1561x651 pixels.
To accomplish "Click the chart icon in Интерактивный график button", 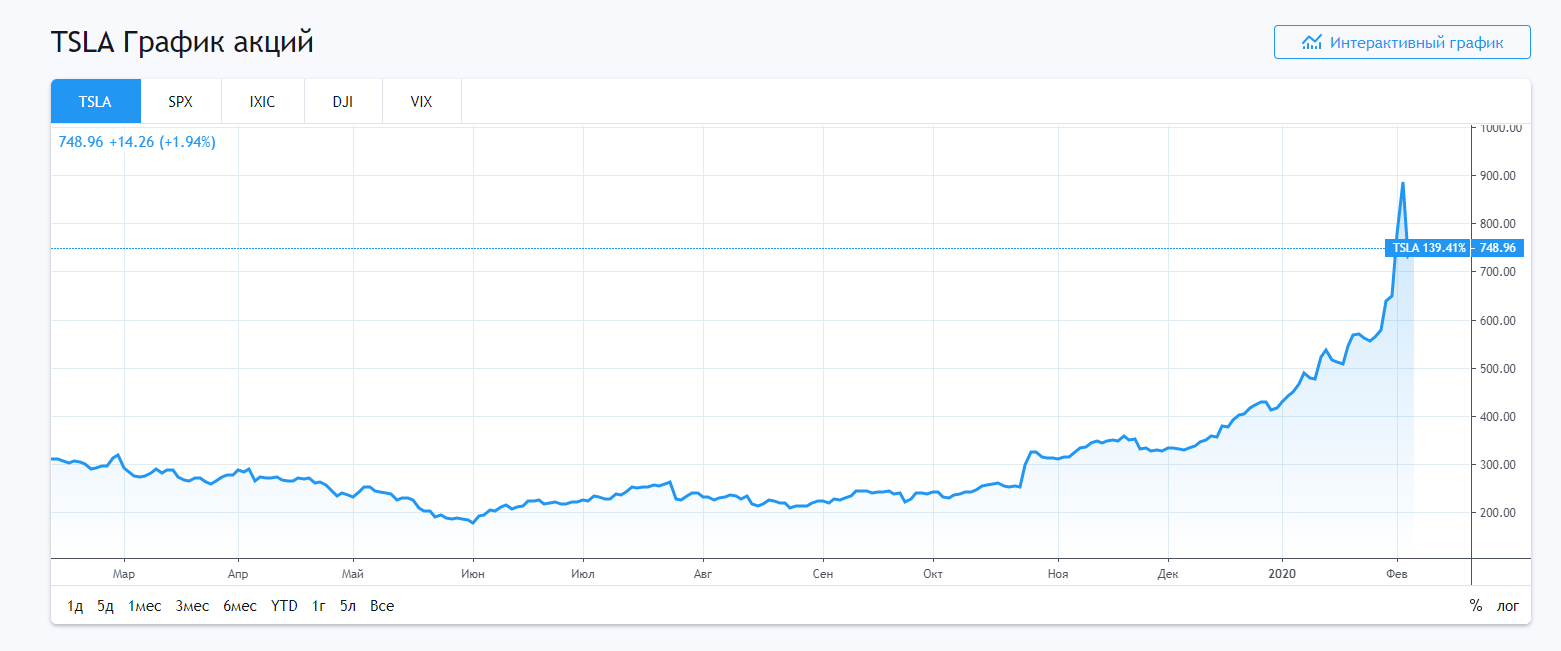I will tap(1312, 42).
